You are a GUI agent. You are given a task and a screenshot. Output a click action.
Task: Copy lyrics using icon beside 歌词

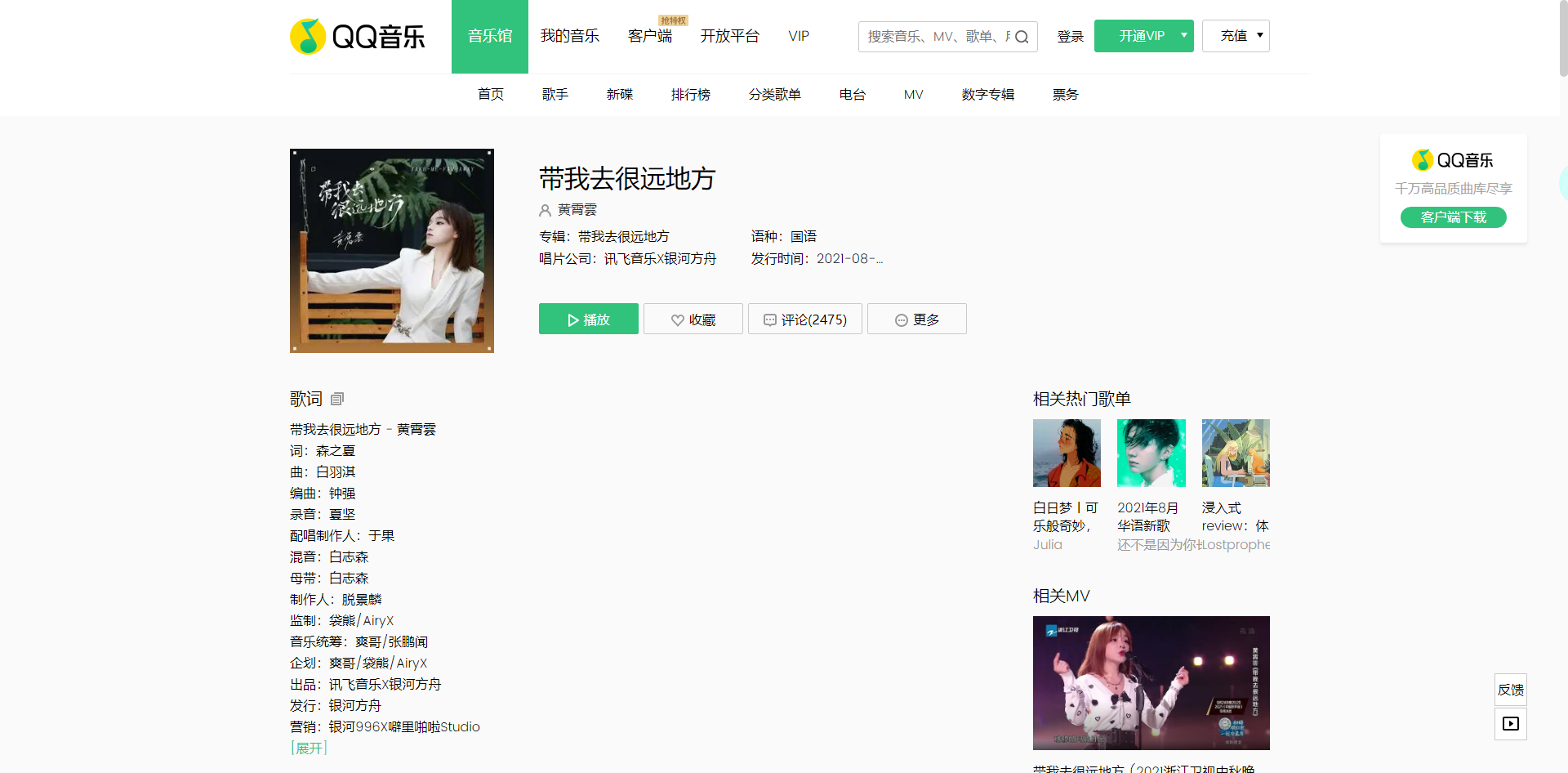click(x=337, y=399)
